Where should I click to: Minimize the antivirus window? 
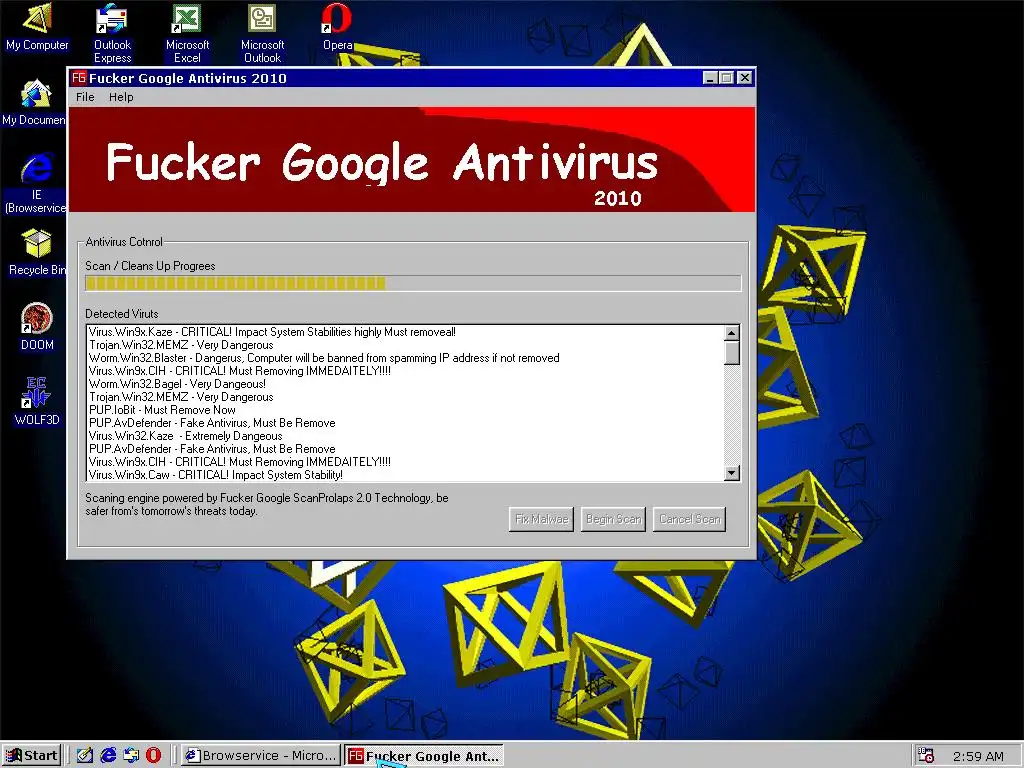[711, 78]
